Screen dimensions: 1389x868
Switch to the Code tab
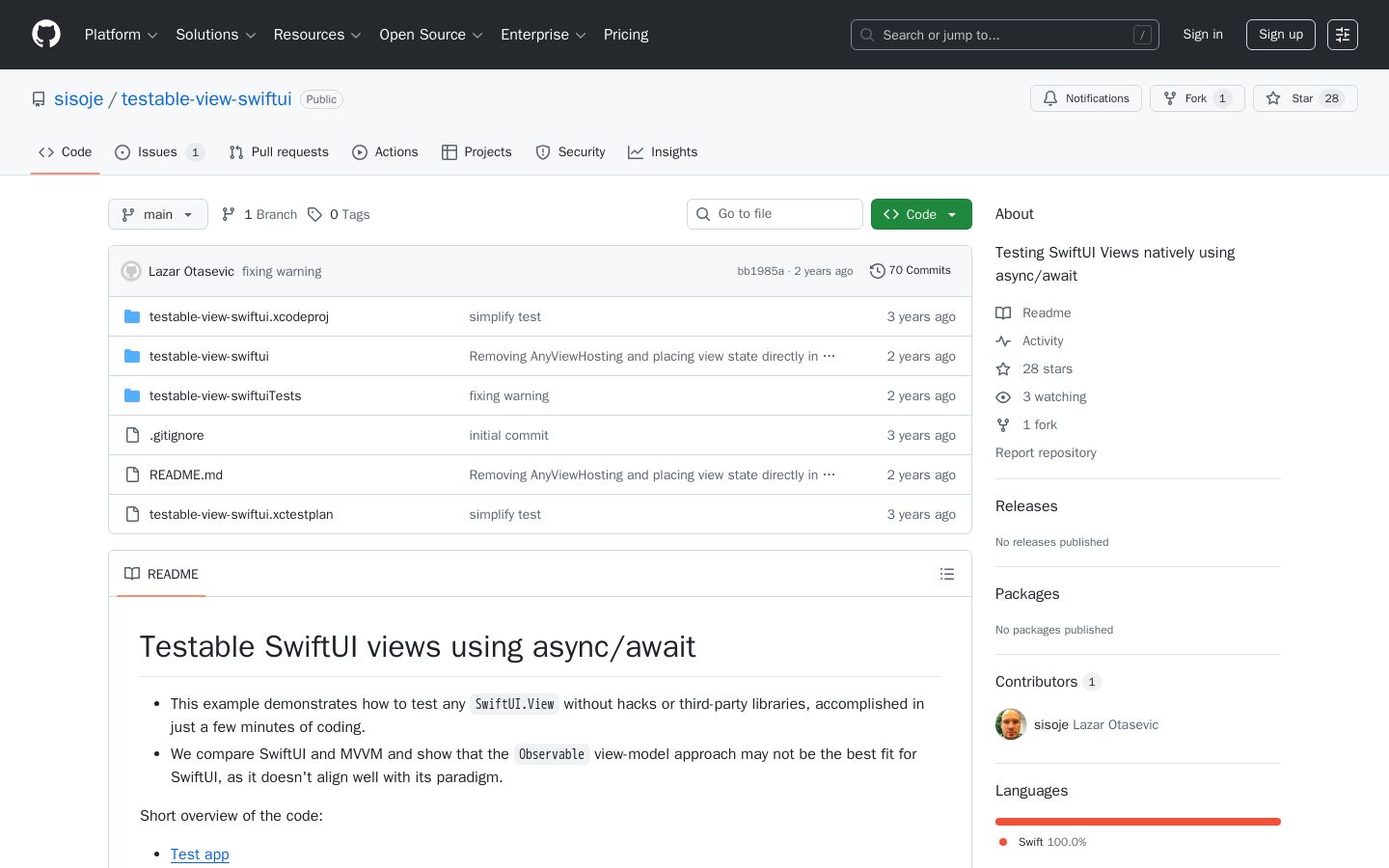66,152
